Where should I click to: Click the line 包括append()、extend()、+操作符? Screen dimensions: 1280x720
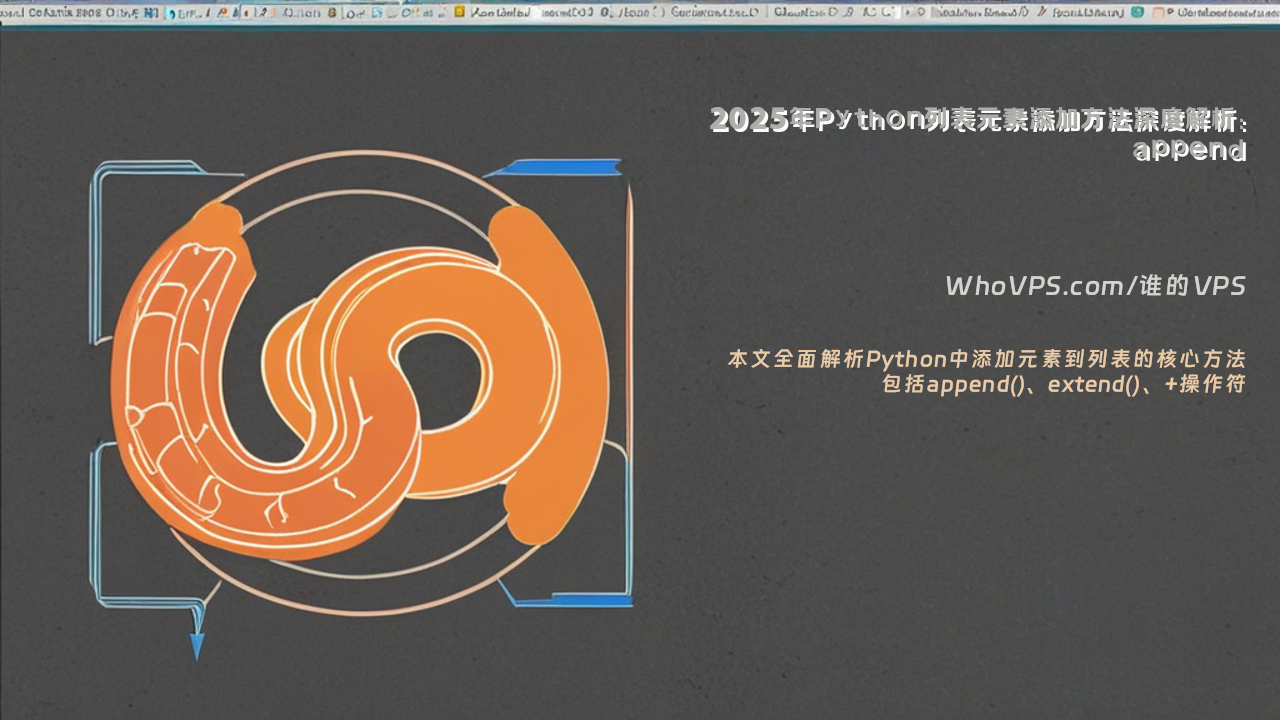tap(1064, 385)
